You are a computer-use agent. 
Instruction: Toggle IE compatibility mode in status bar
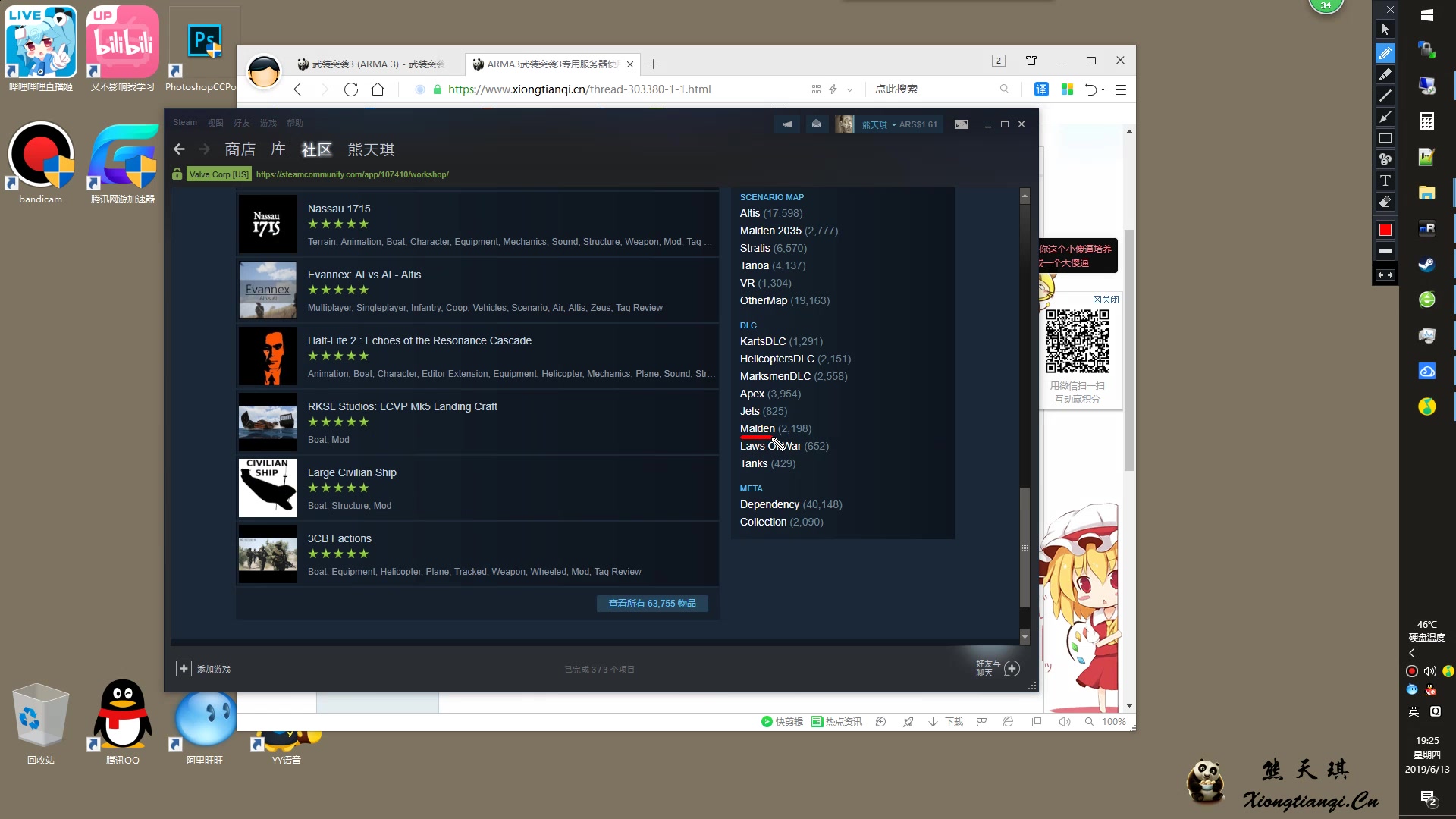[1008, 722]
